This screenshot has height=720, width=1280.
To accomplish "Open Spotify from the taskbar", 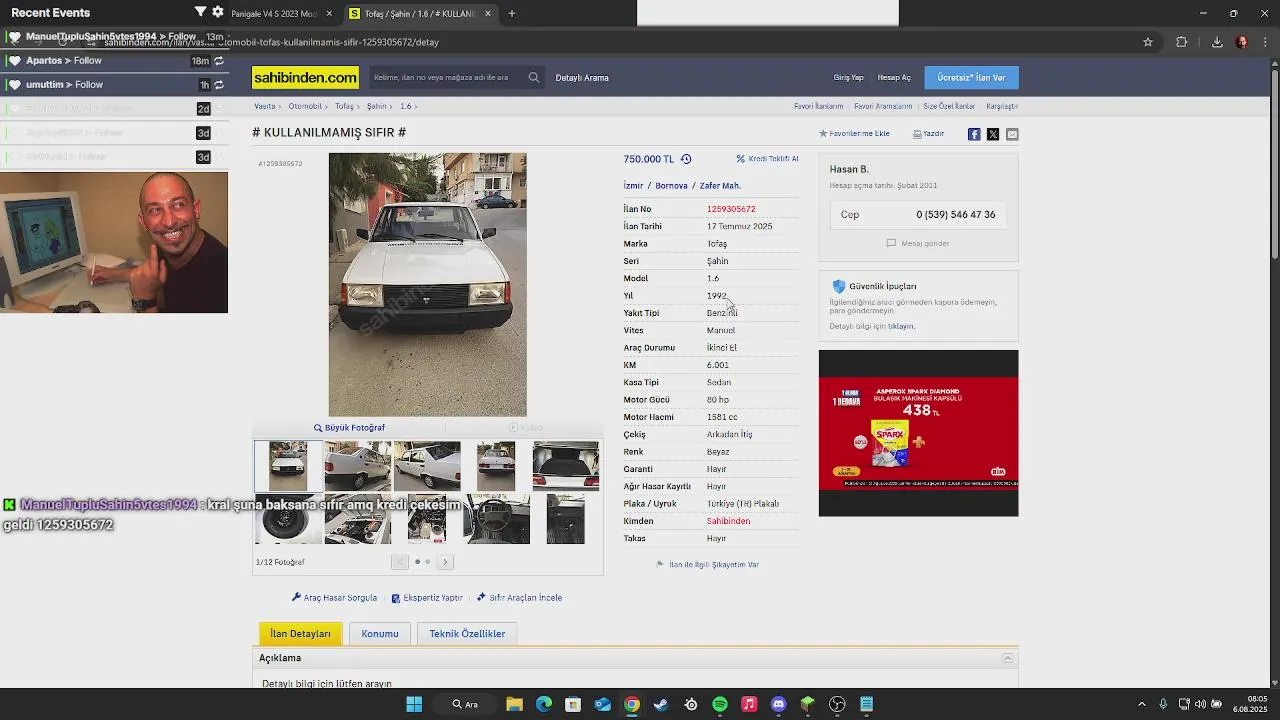I will (x=720, y=704).
